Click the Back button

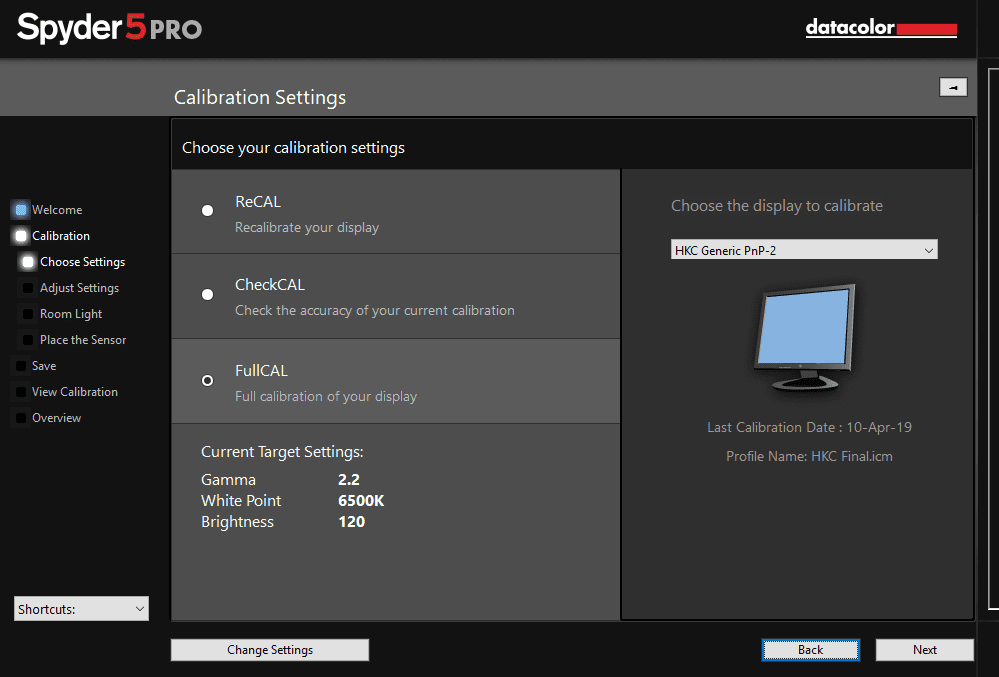click(810, 650)
